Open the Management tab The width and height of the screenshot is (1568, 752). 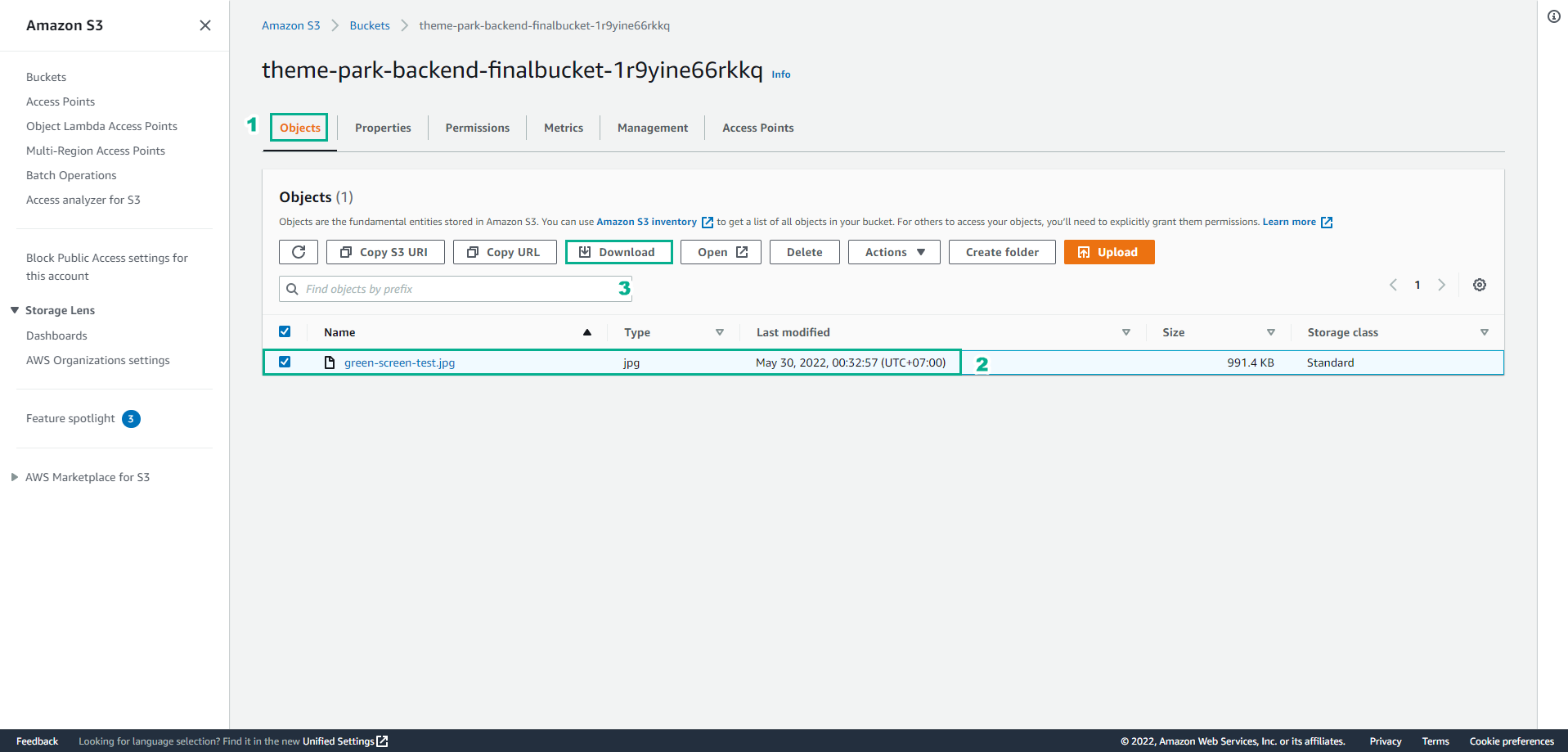pyautogui.click(x=653, y=128)
